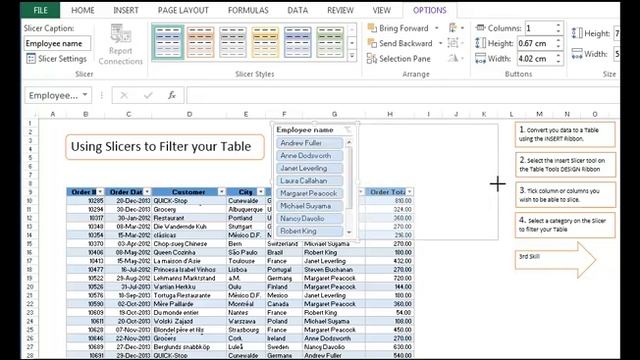The width and height of the screenshot is (640, 360).
Task: Open the Order ID column filter dropdown
Action: click(100, 192)
